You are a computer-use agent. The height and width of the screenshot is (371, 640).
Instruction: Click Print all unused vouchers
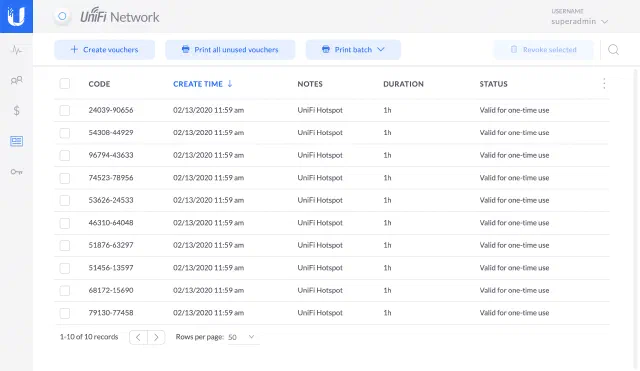tap(230, 50)
